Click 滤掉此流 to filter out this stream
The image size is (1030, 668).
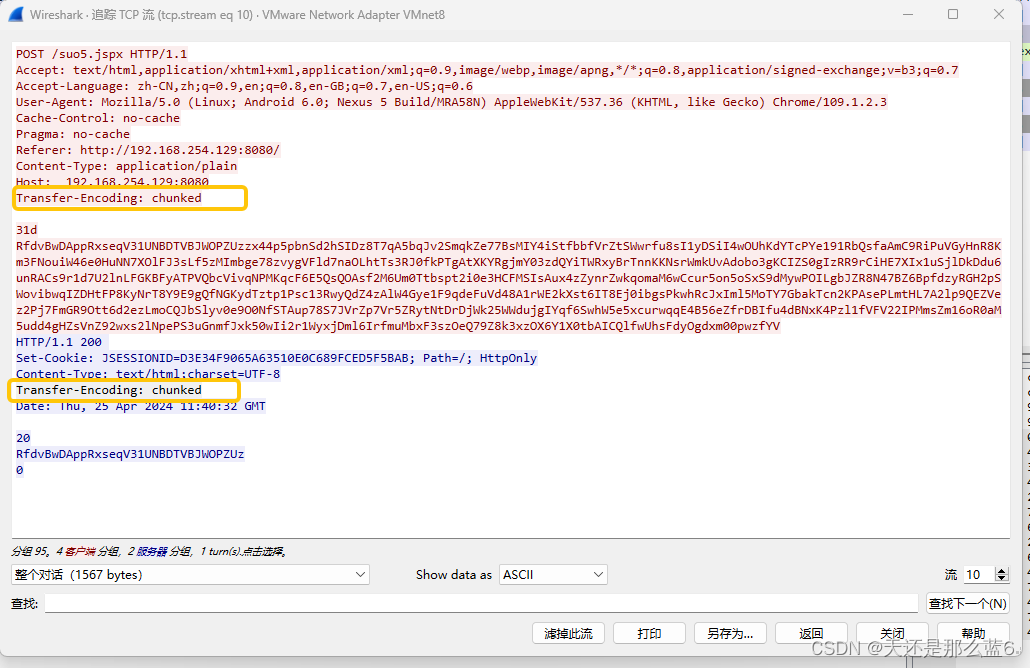pos(569,632)
